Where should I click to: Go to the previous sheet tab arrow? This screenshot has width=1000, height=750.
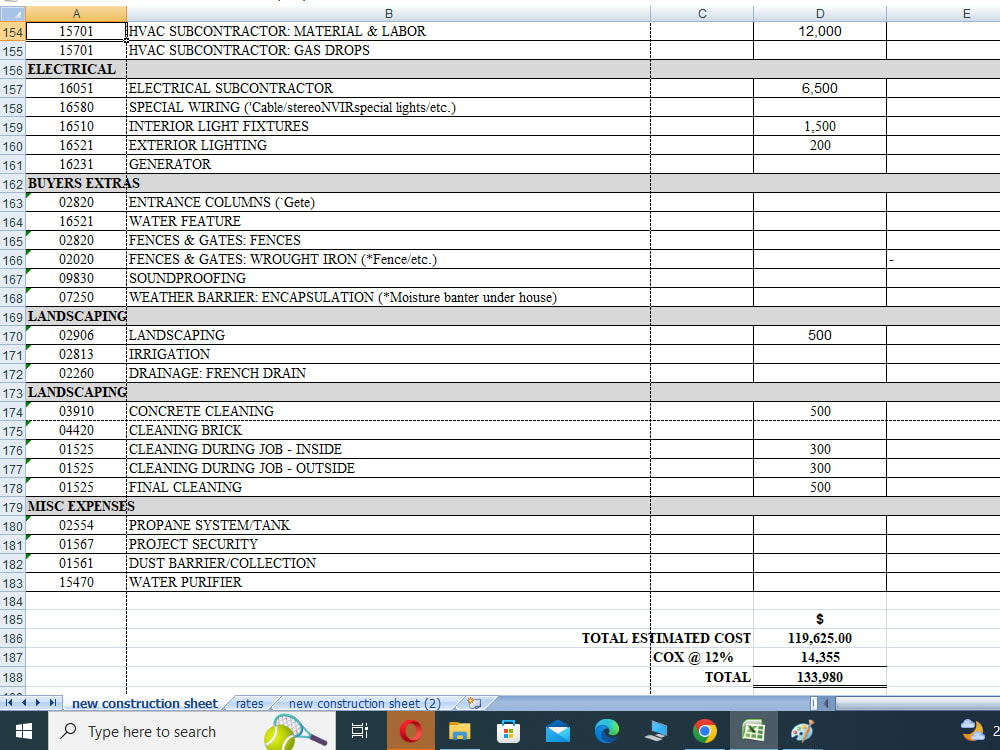(x=24, y=703)
